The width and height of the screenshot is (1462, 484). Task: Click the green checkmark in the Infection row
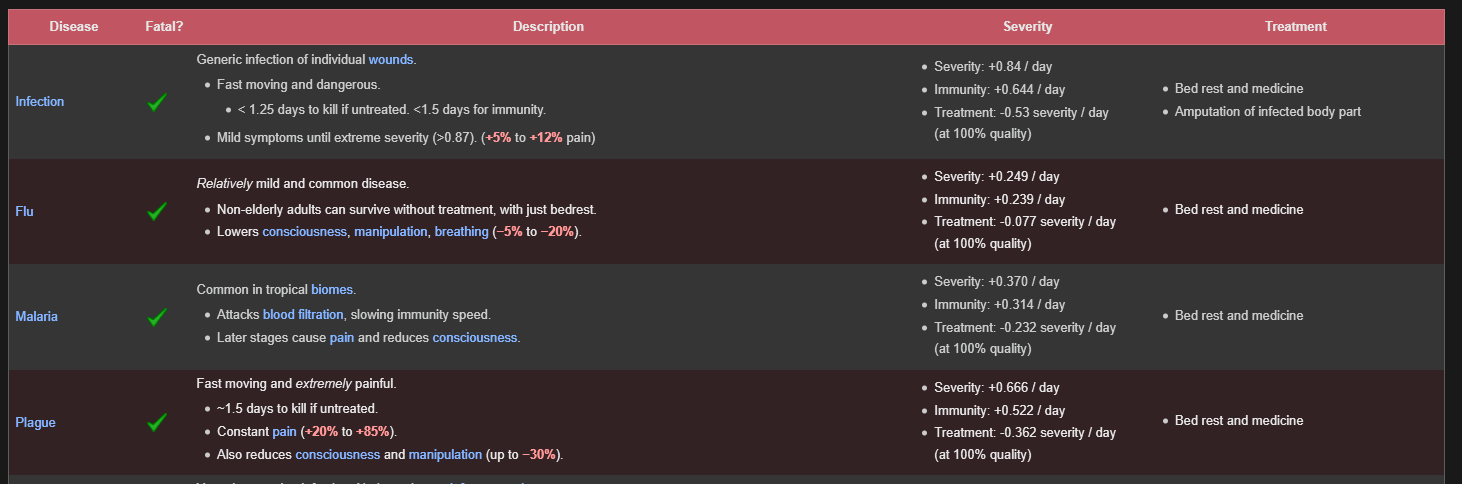156,102
